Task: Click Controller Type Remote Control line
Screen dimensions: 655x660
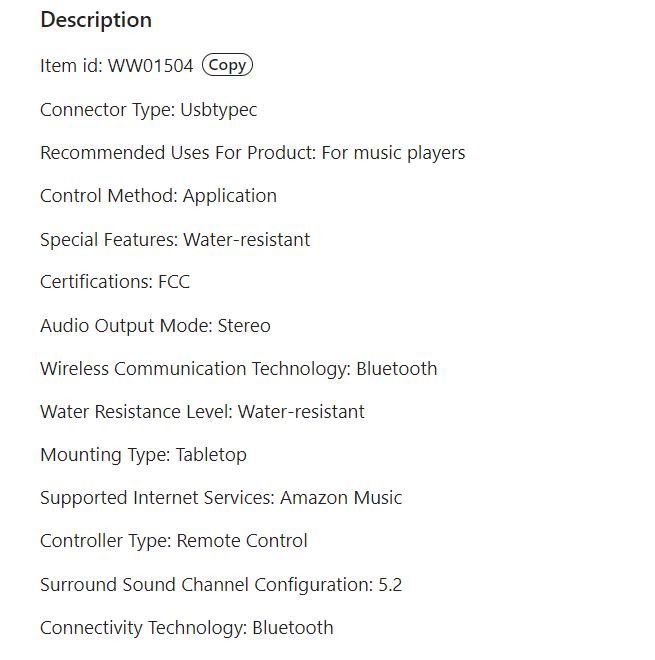Action: point(174,541)
